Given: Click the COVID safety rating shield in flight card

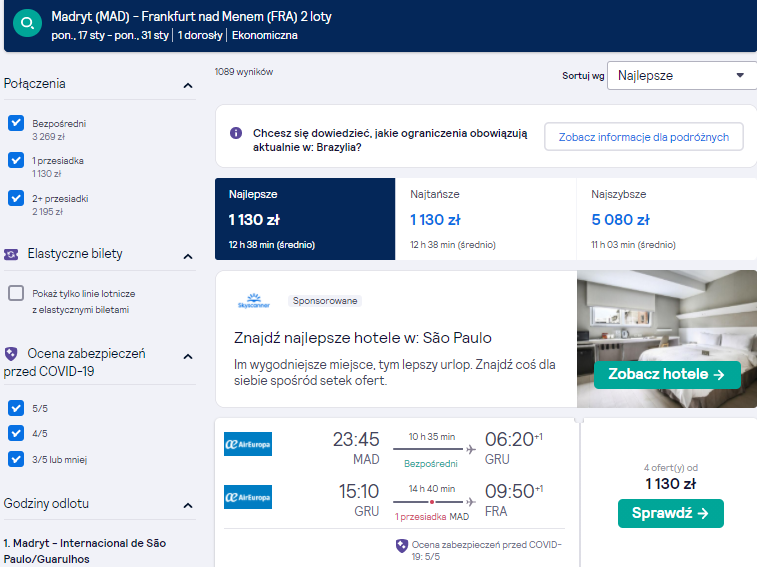Looking at the screenshot, I should point(402,546).
